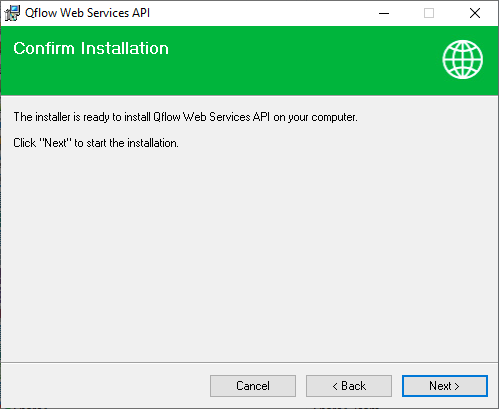Click the ">" arrow on the Next button
The width and height of the screenshot is (499, 409).
coord(457,386)
